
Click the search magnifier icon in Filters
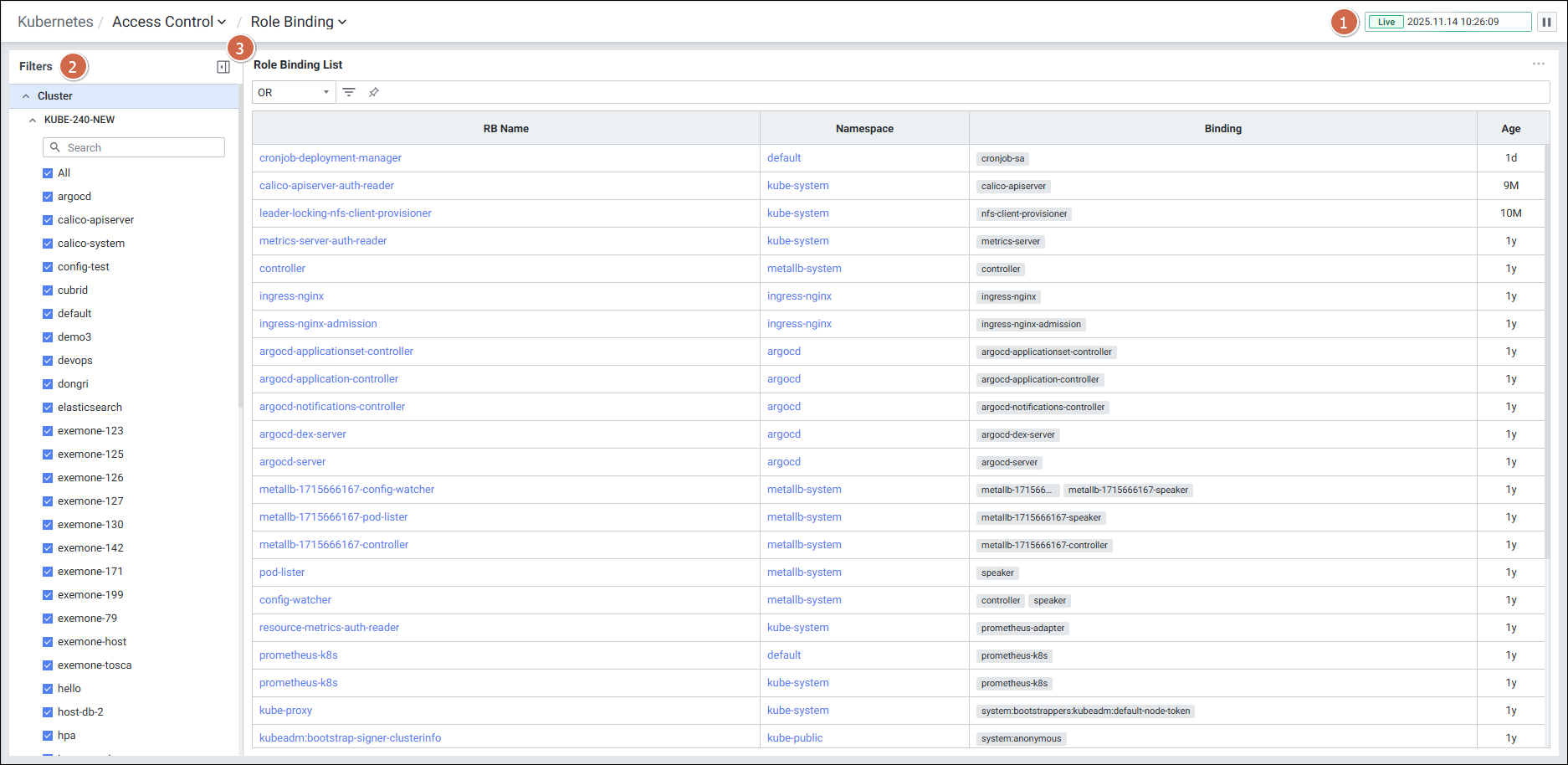pos(55,147)
